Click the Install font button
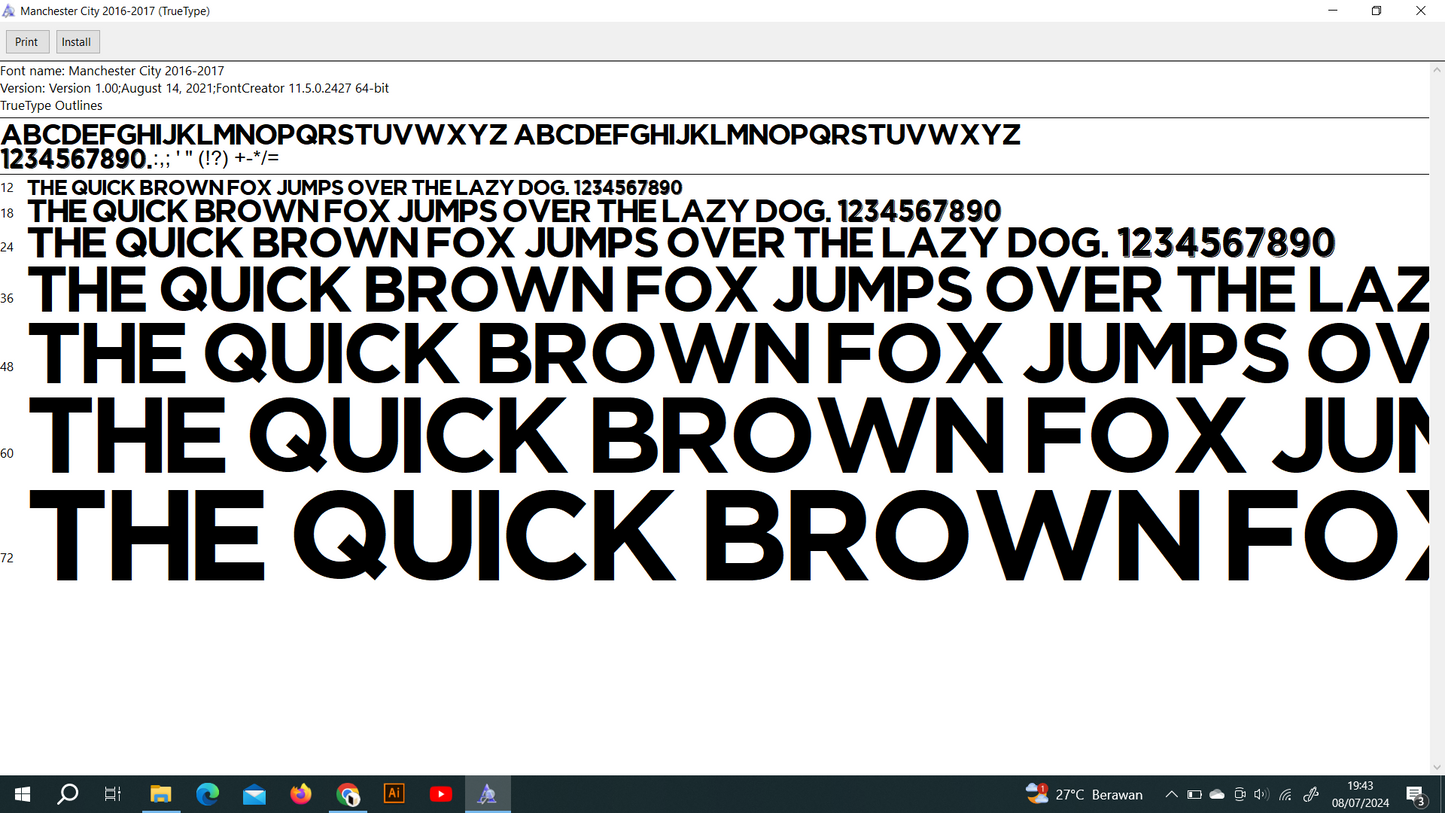 tap(77, 42)
